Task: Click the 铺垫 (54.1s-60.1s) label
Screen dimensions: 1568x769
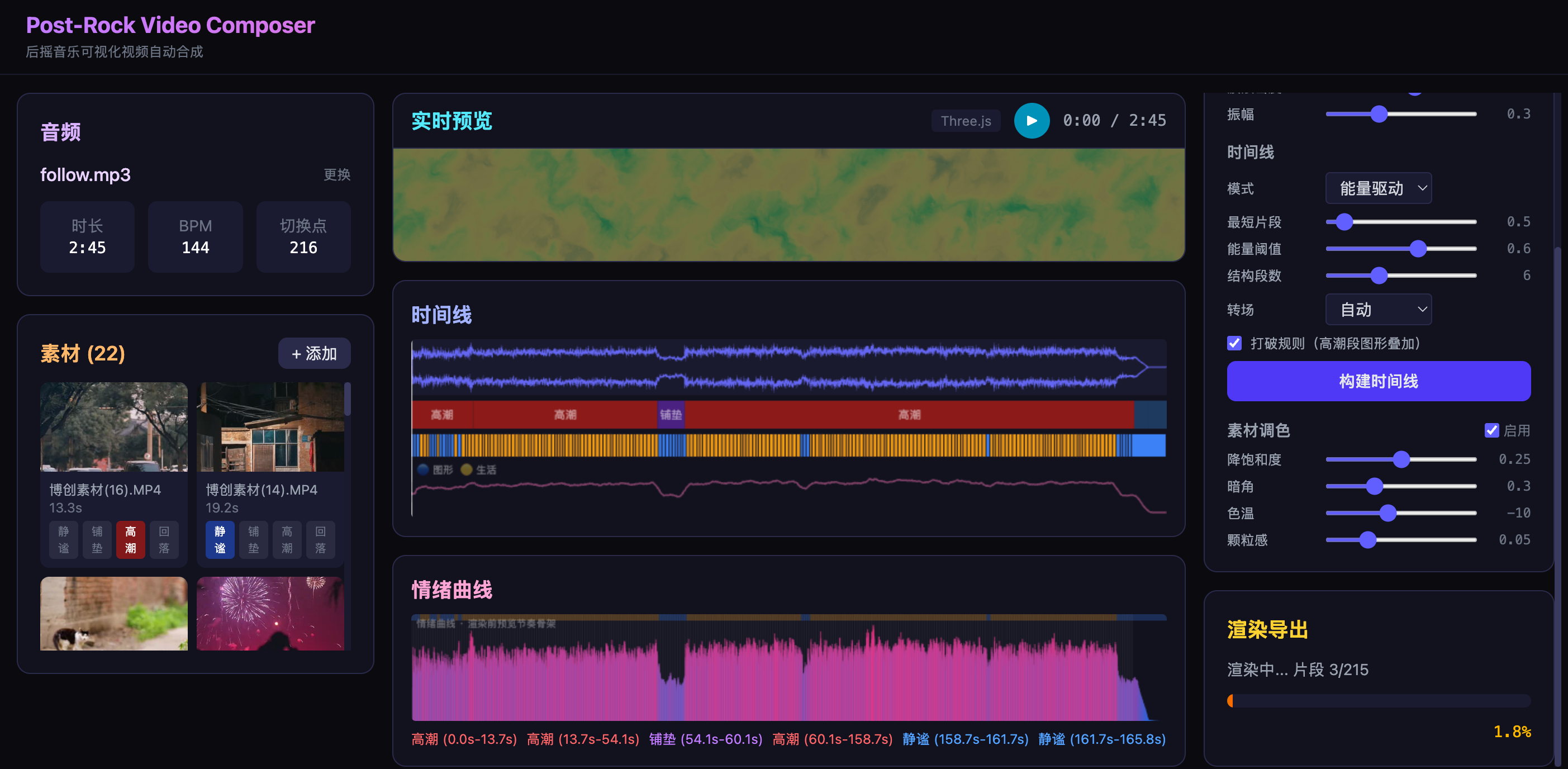Action: (x=705, y=739)
